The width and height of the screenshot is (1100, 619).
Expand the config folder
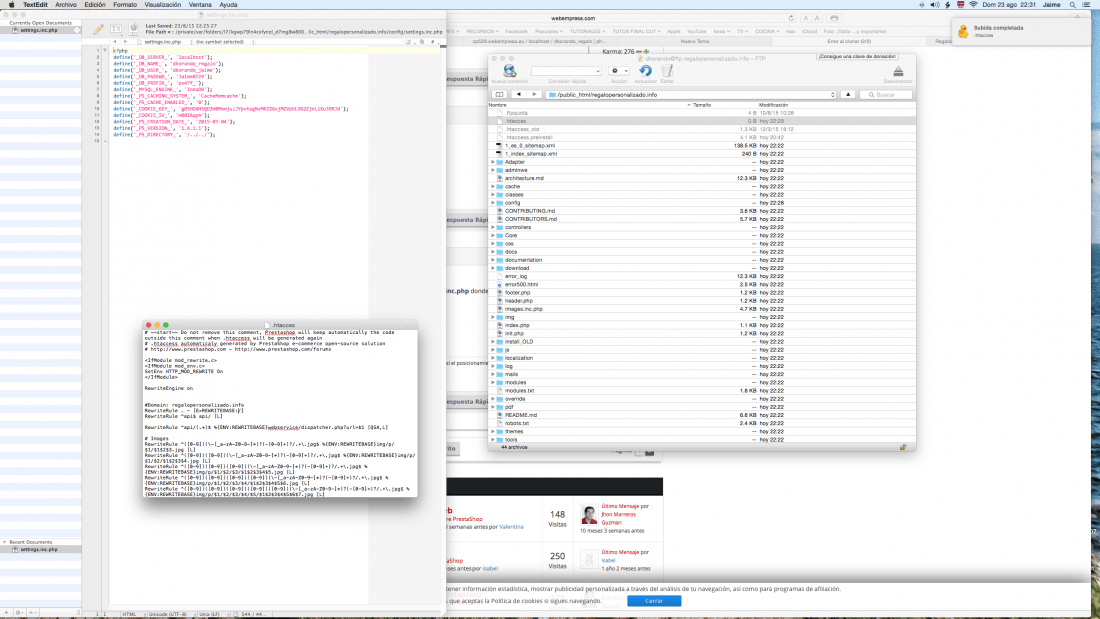pyautogui.click(x=492, y=203)
